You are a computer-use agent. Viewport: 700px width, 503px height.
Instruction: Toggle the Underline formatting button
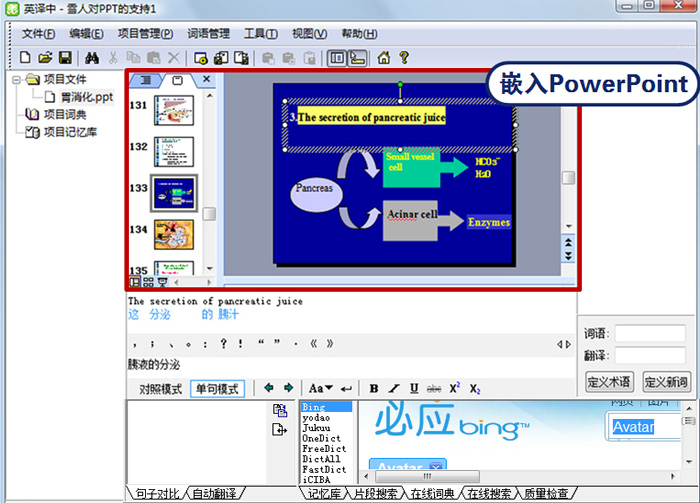click(x=415, y=388)
